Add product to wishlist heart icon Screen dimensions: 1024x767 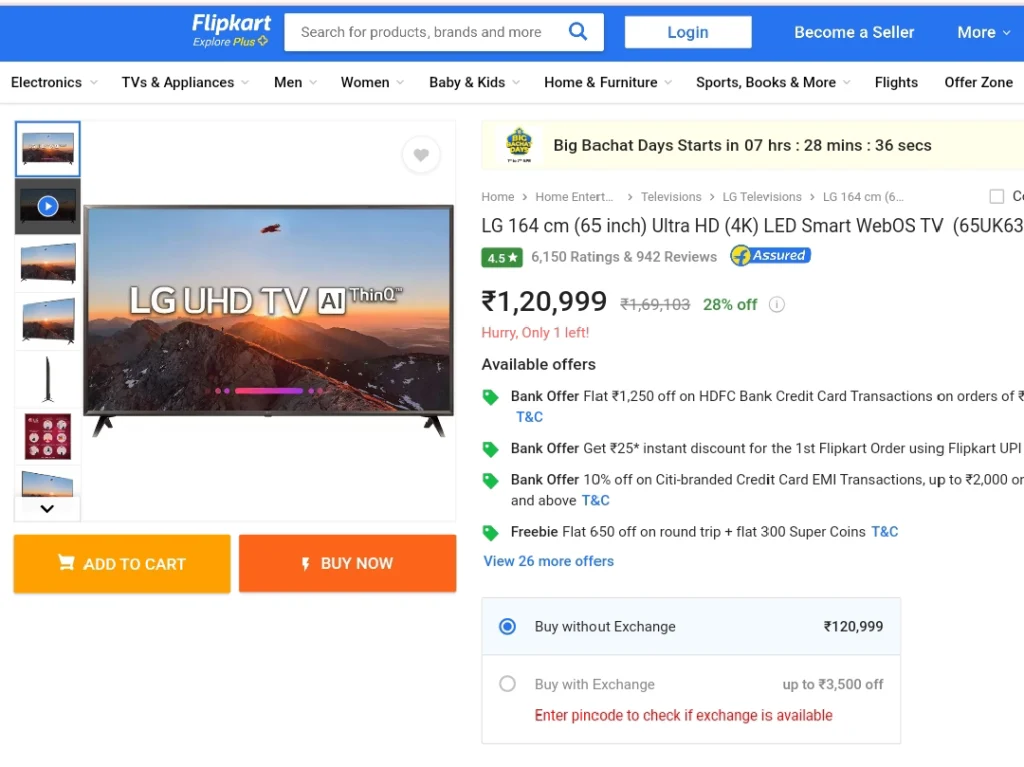[421, 155]
